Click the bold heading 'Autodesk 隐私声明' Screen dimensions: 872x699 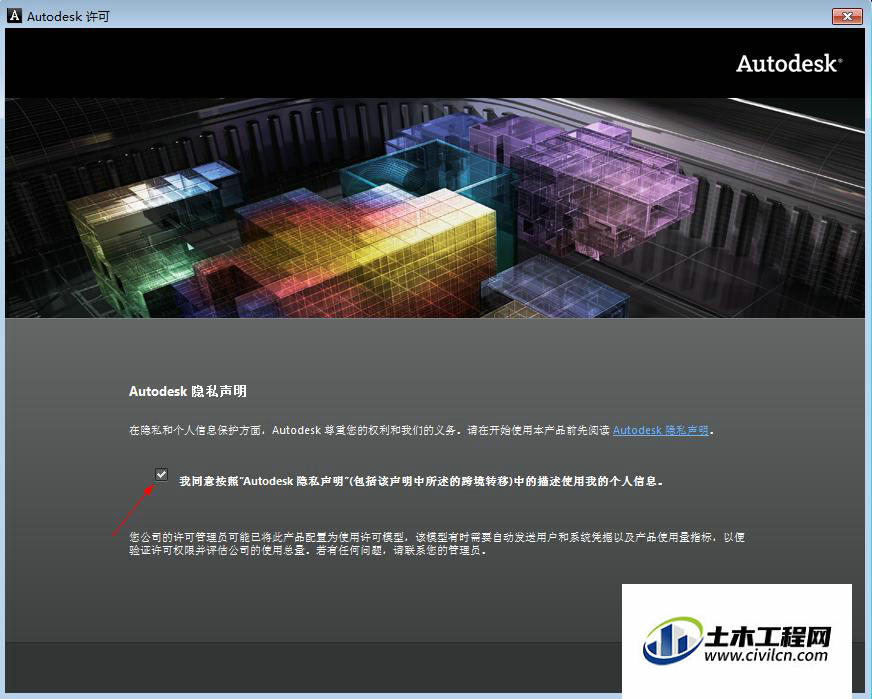[x=188, y=391]
